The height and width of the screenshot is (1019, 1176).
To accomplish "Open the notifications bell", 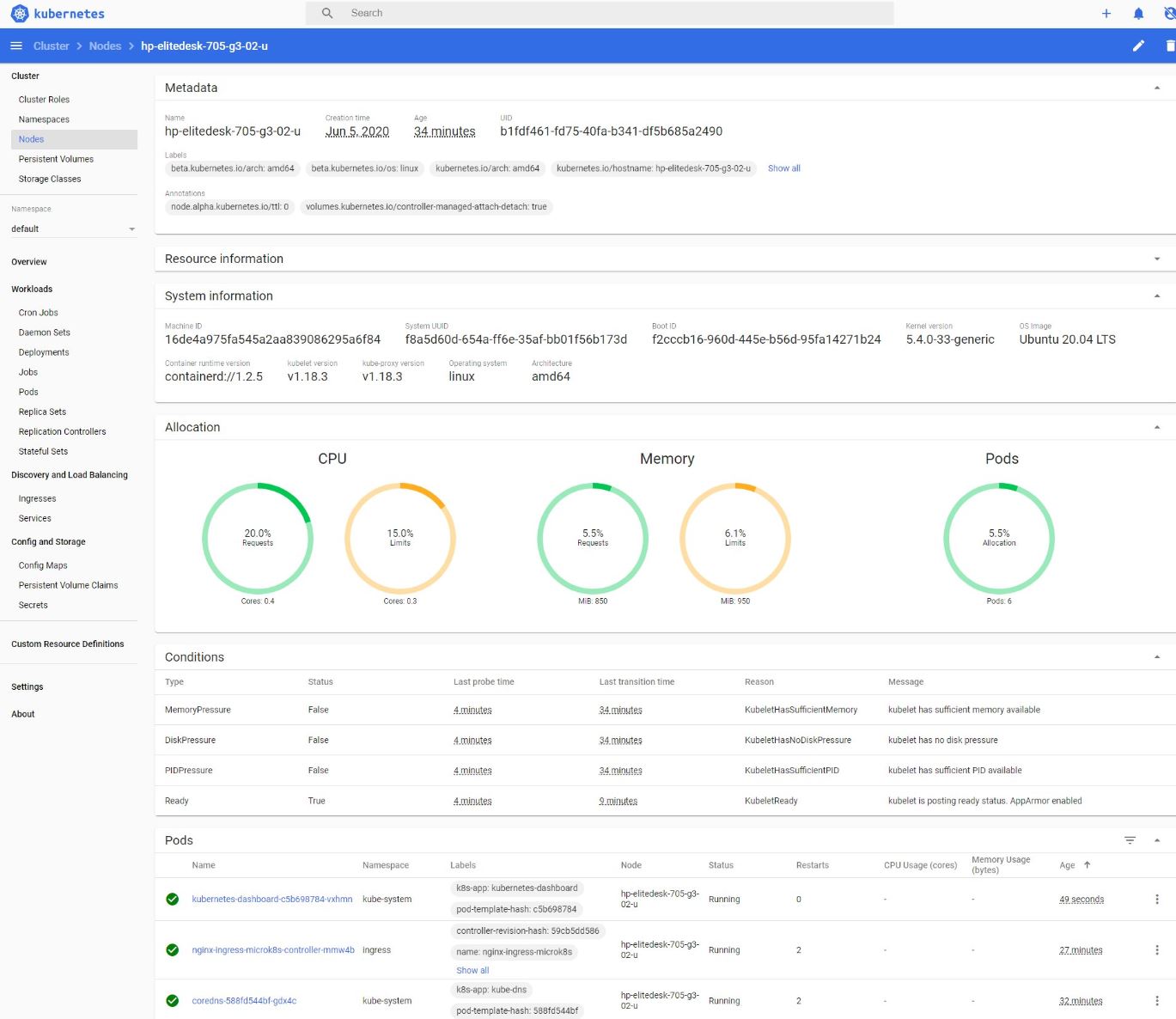I will [x=1138, y=14].
